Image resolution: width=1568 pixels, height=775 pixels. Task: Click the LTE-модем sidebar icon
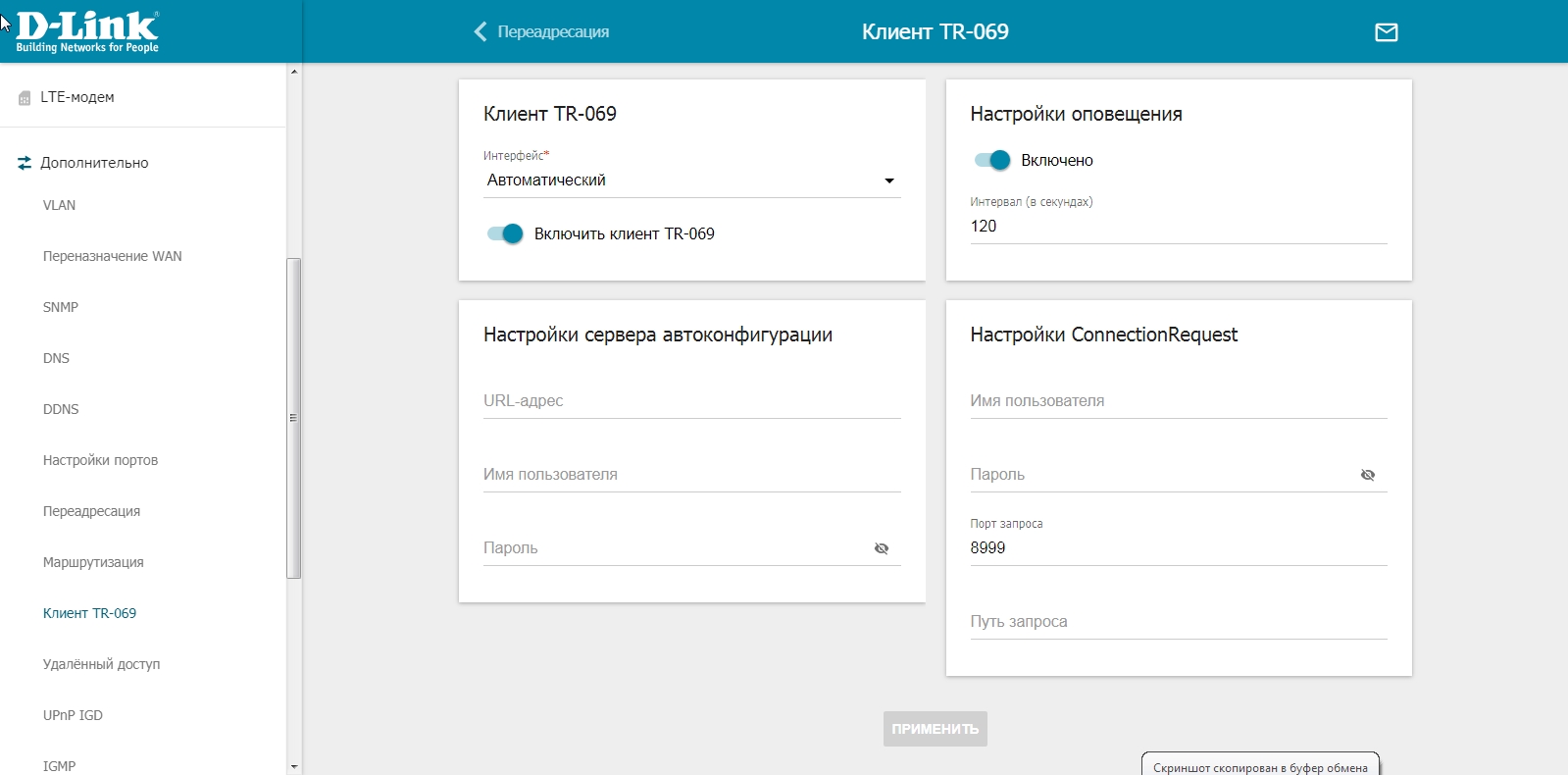click(25, 98)
